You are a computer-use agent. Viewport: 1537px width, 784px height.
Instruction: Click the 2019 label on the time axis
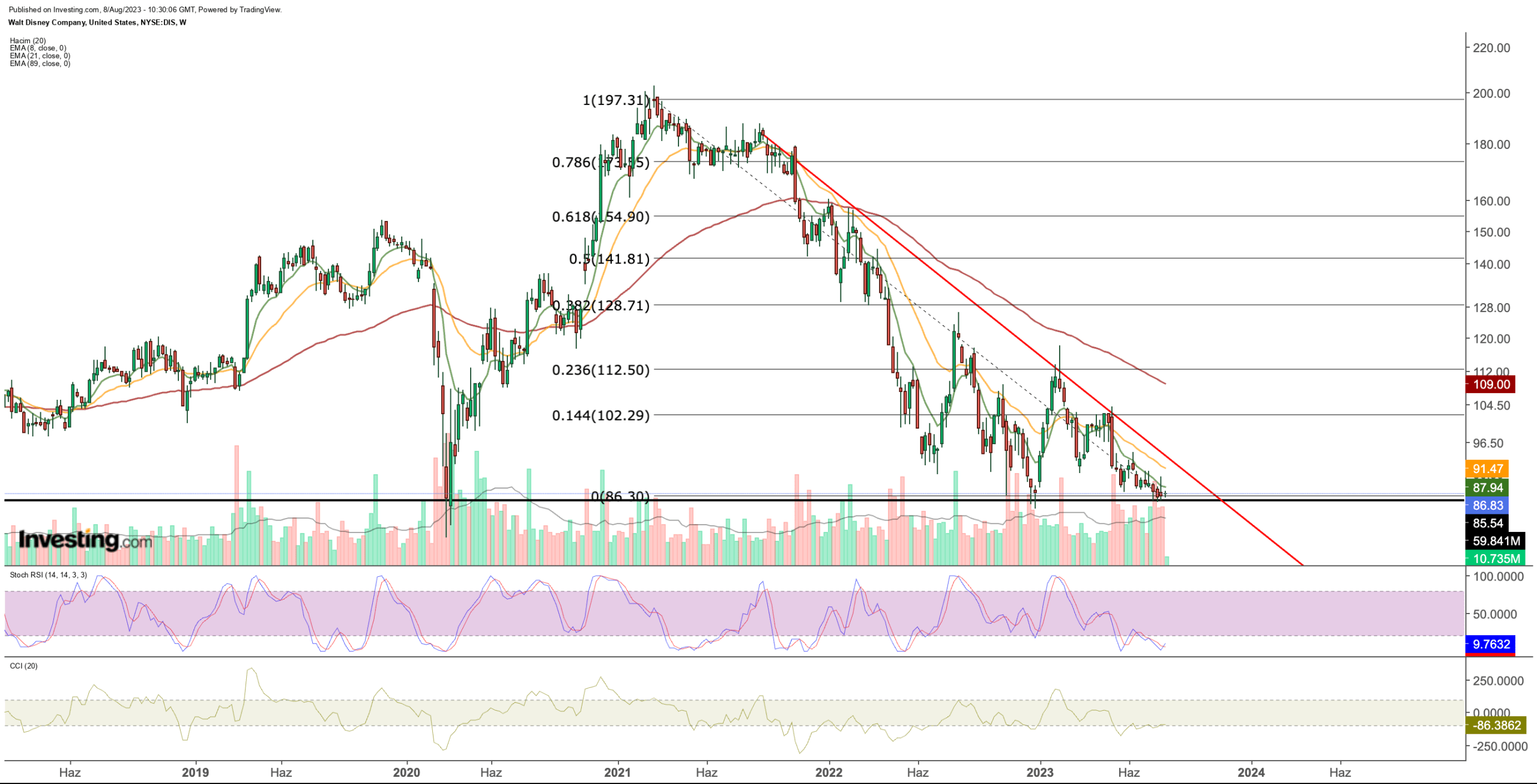(195, 773)
